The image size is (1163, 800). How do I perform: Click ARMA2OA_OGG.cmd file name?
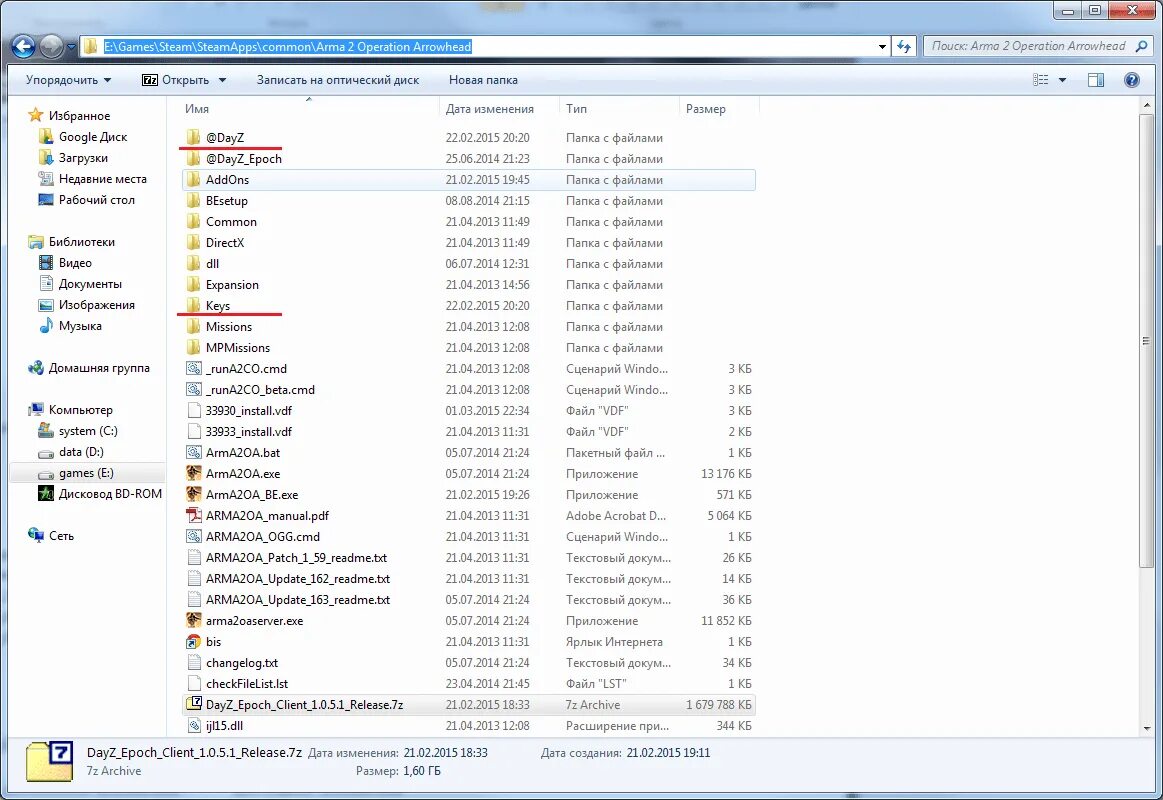point(263,537)
